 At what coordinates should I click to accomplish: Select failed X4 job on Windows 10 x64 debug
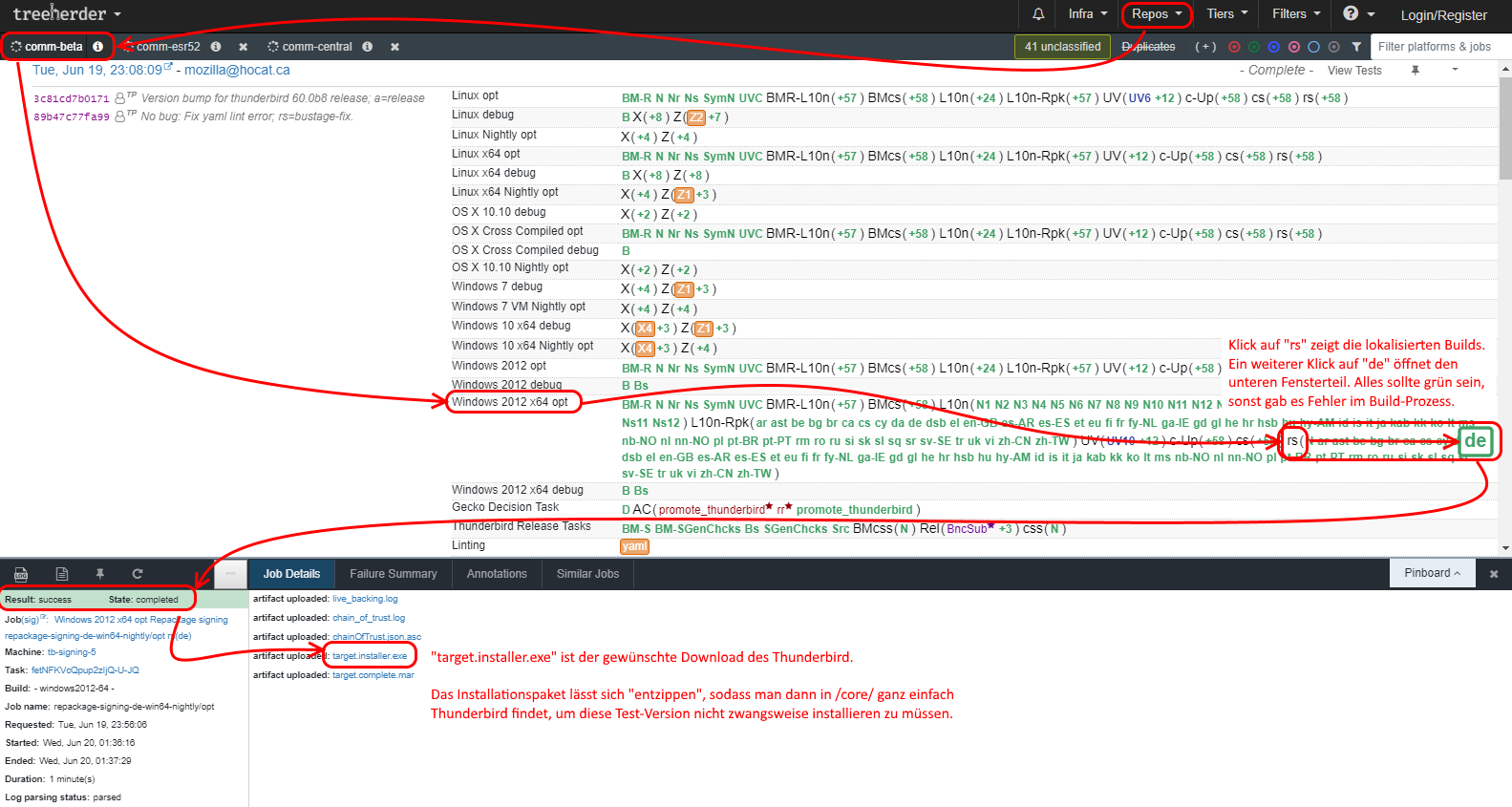(645, 329)
